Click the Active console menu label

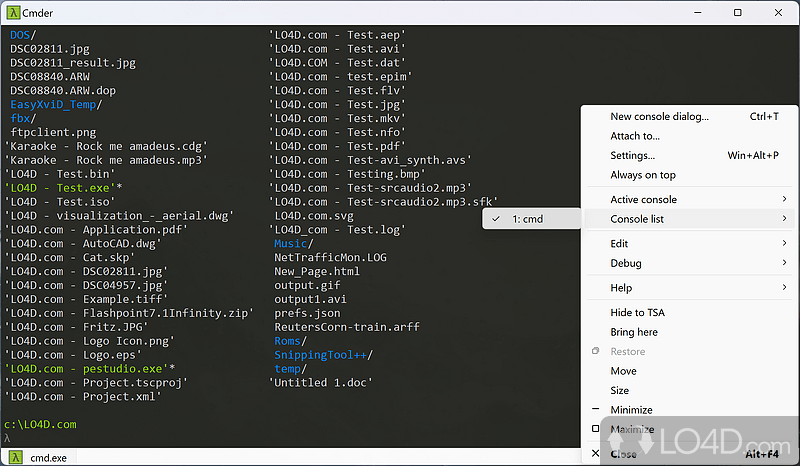pos(643,200)
